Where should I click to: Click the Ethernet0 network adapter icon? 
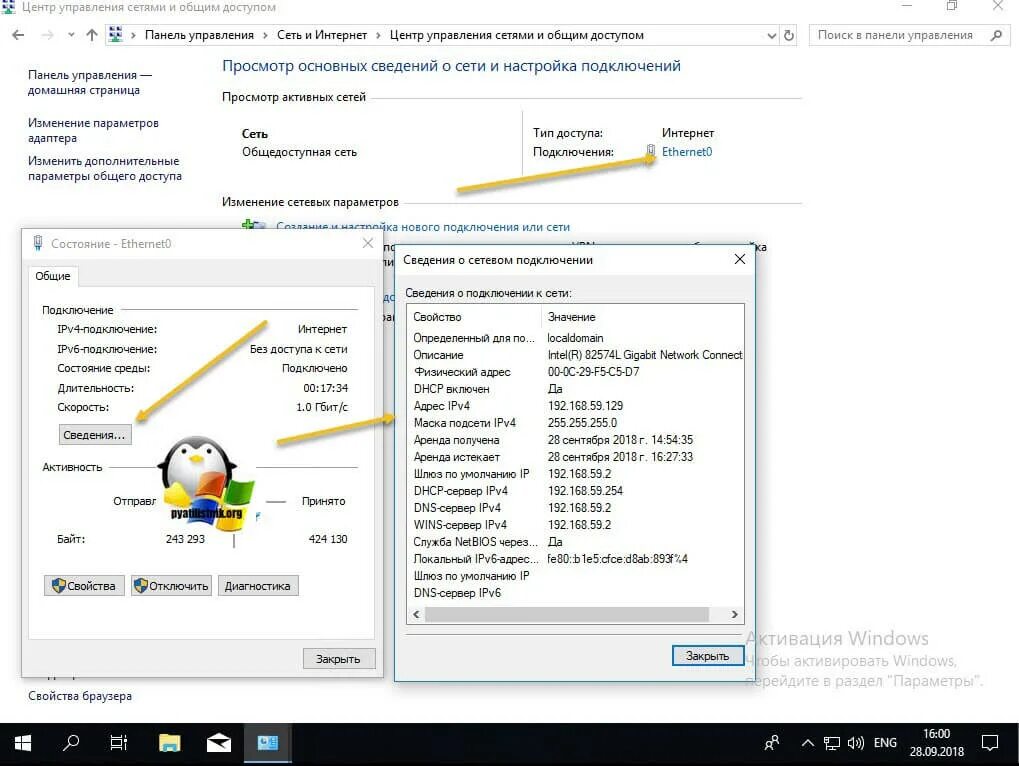[651, 151]
